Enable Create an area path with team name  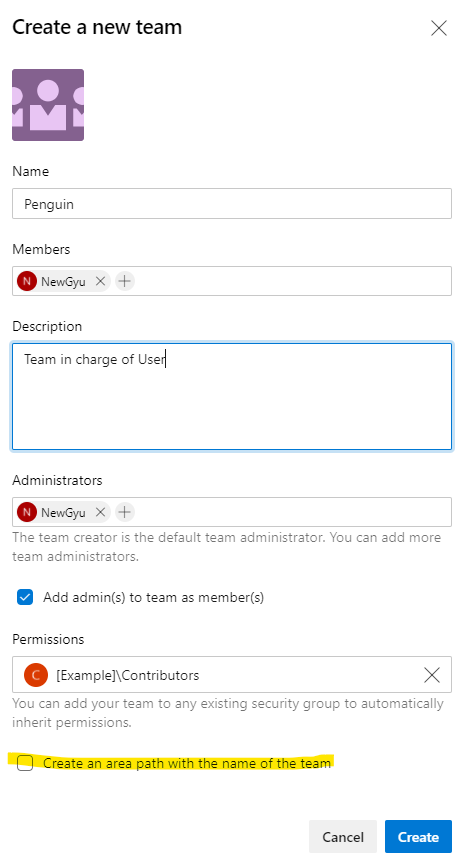(x=25, y=763)
